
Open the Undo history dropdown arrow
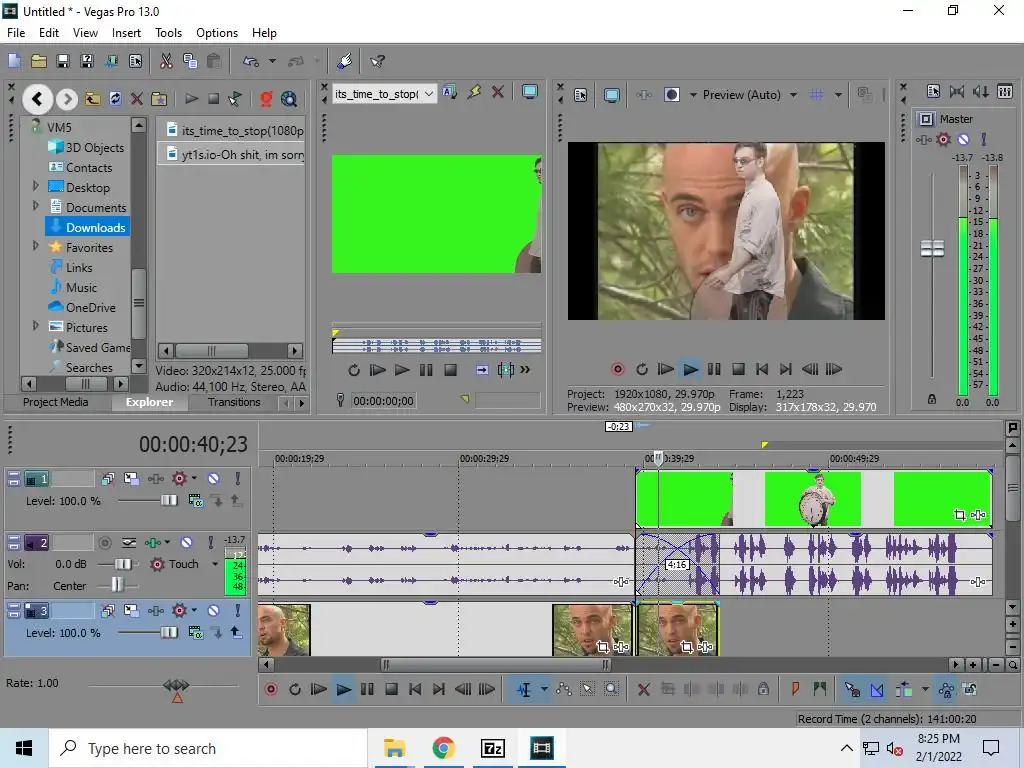pyautogui.click(x=272, y=61)
